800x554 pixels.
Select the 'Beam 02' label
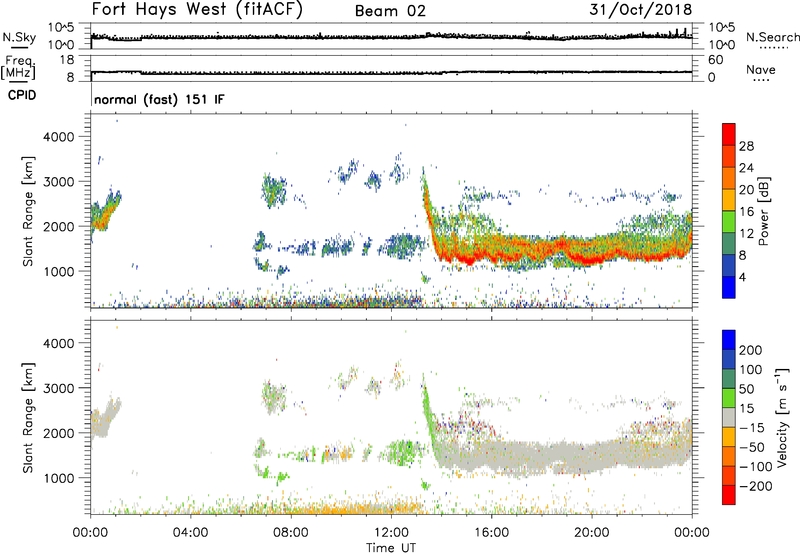click(x=390, y=11)
